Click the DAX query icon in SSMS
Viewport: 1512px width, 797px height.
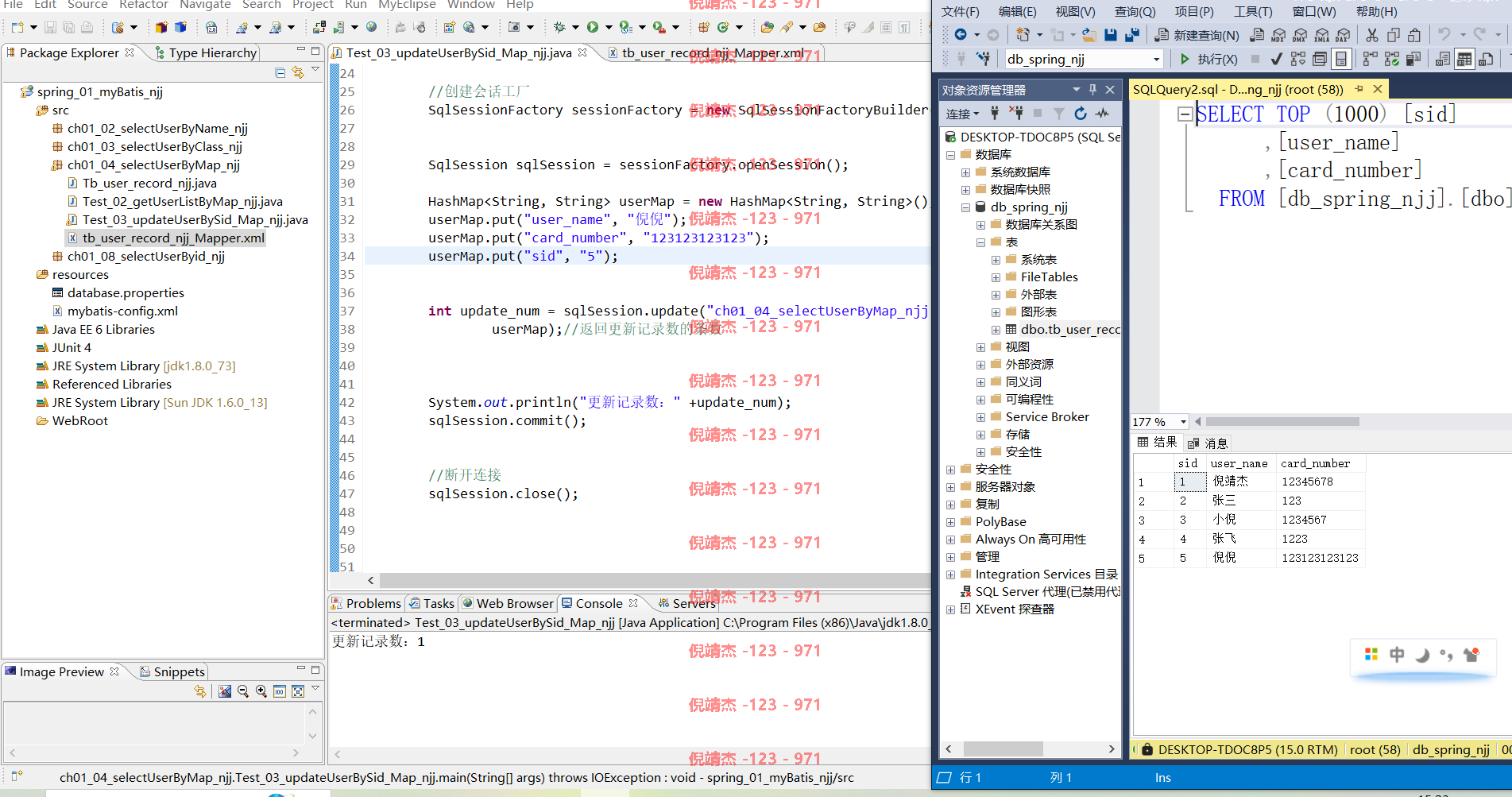pos(1343,34)
